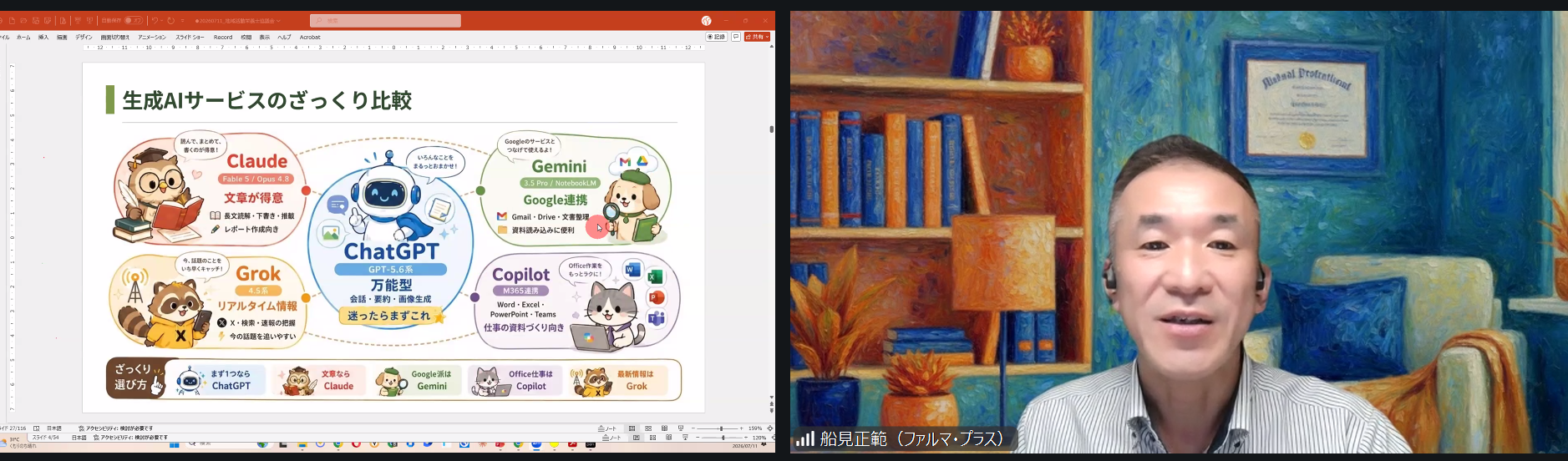Click the スライド 4/54 slide counter
Viewport: 1568px width, 461px height.
tap(46, 438)
